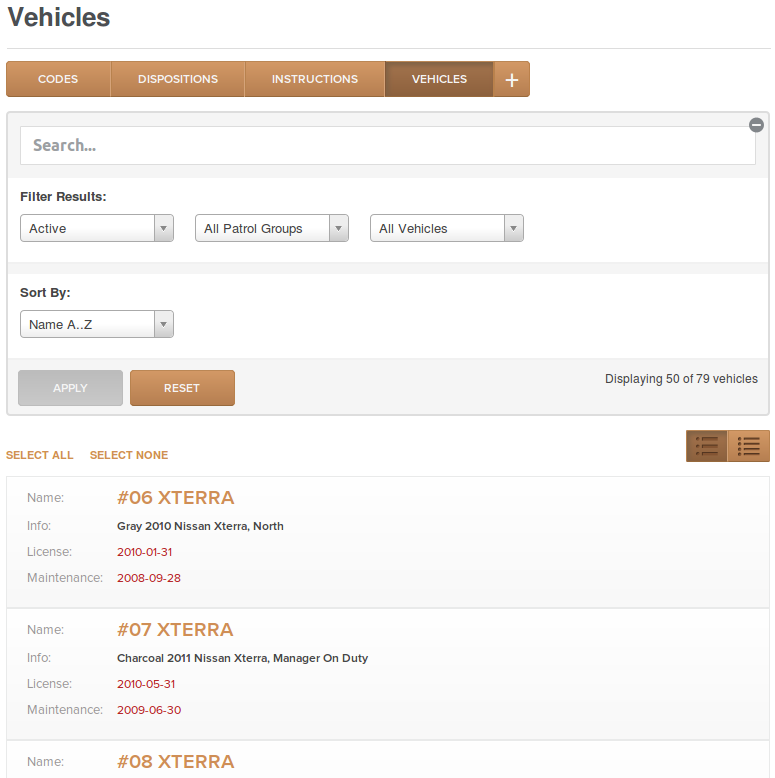Go to the Codes tab
Screen dimensions: 775x778
click(59, 79)
